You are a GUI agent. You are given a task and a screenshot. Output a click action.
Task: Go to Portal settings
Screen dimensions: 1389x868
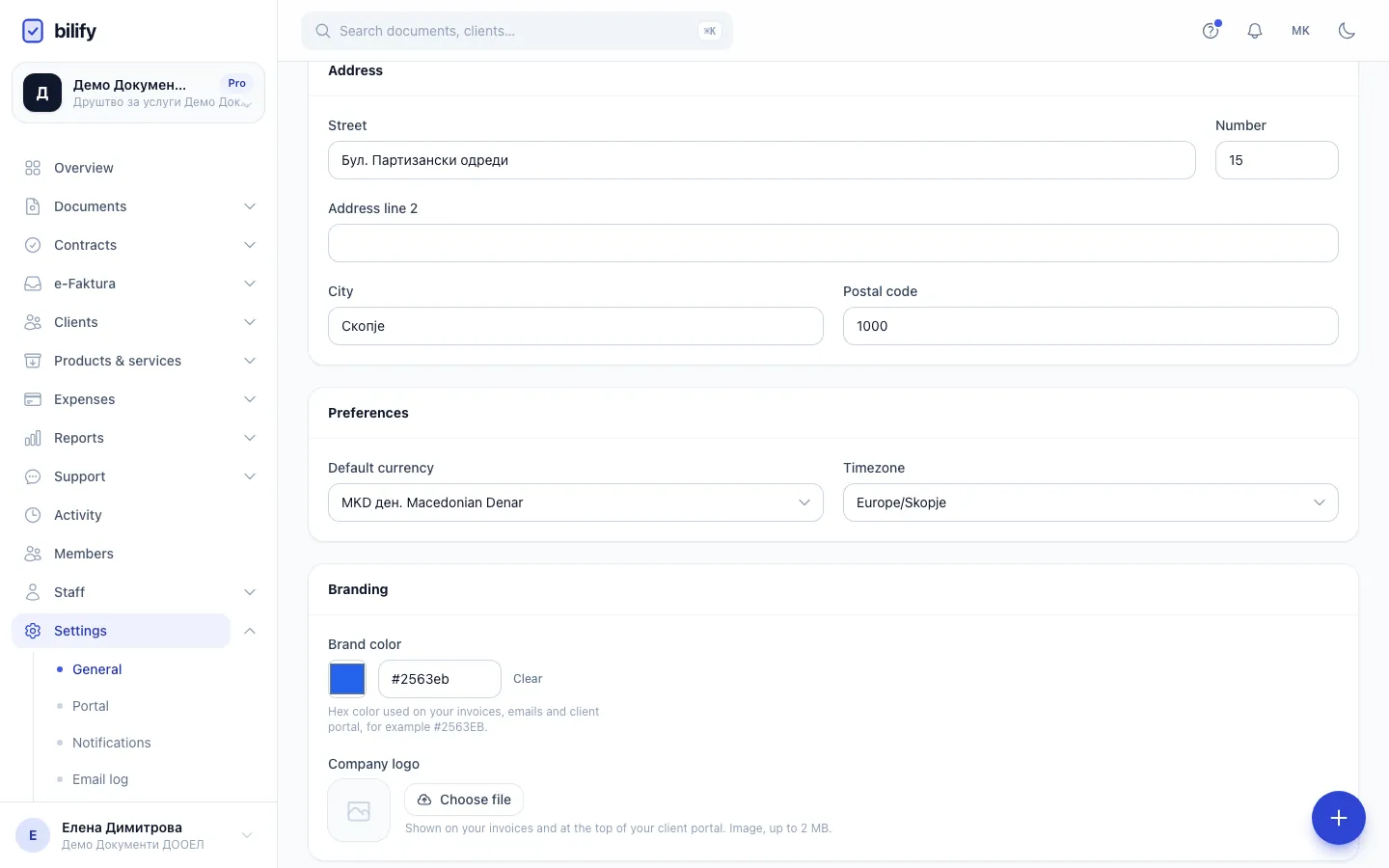91,706
